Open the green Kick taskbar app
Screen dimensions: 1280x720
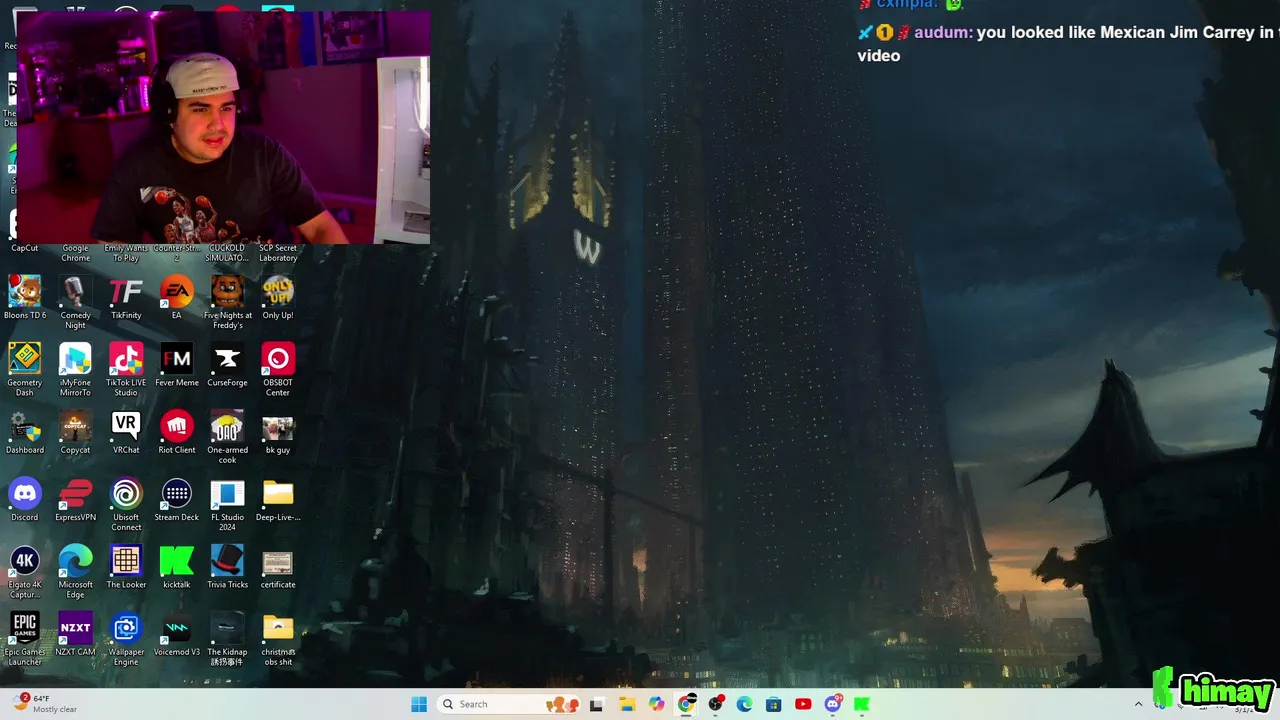click(862, 704)
